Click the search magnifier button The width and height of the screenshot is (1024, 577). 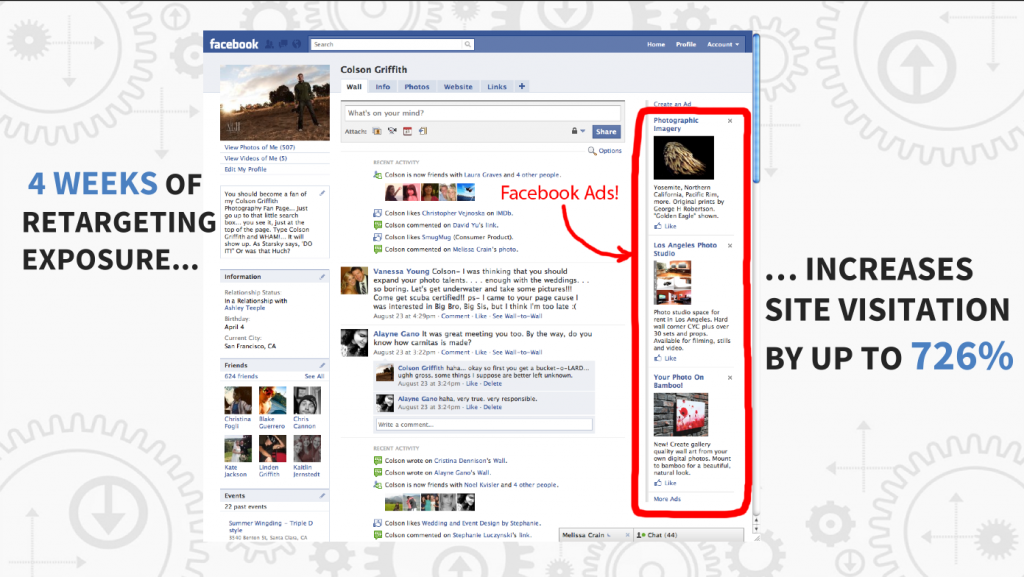[x=468, y=44]
